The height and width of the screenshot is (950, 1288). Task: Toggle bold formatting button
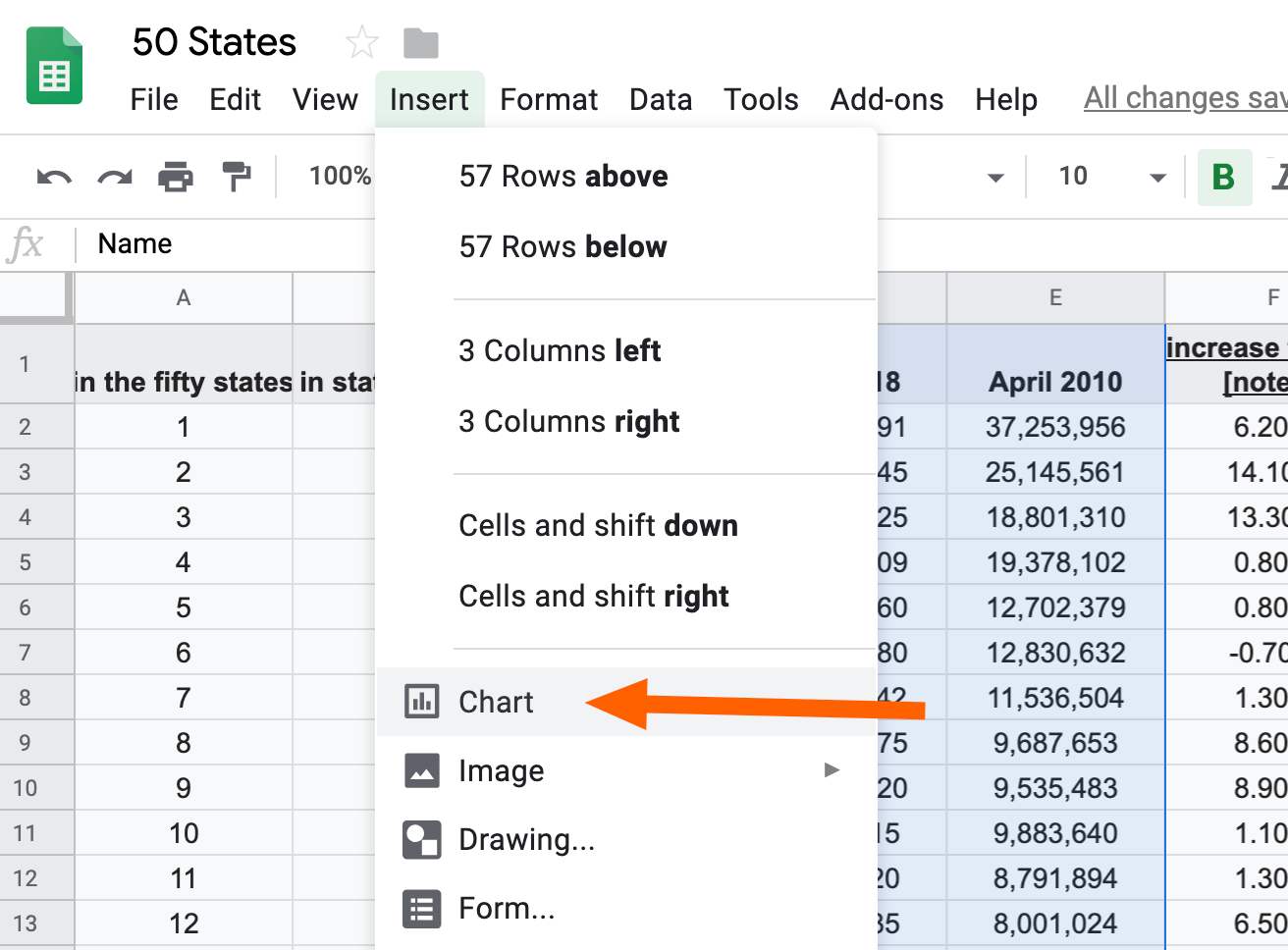(1223, 177)
